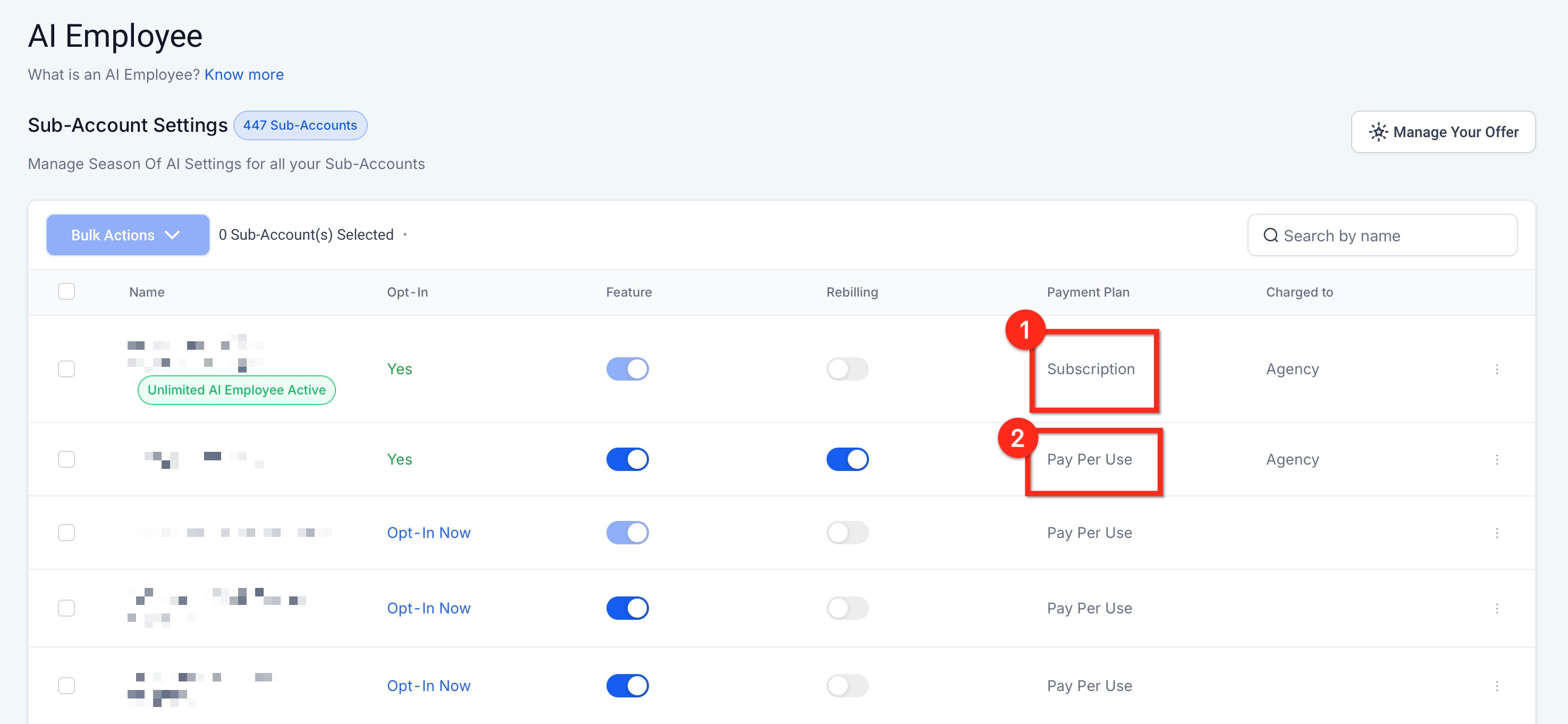Open three-dot menu for third row
This screenshot has height=724, width=1568.
[1497, 533]
